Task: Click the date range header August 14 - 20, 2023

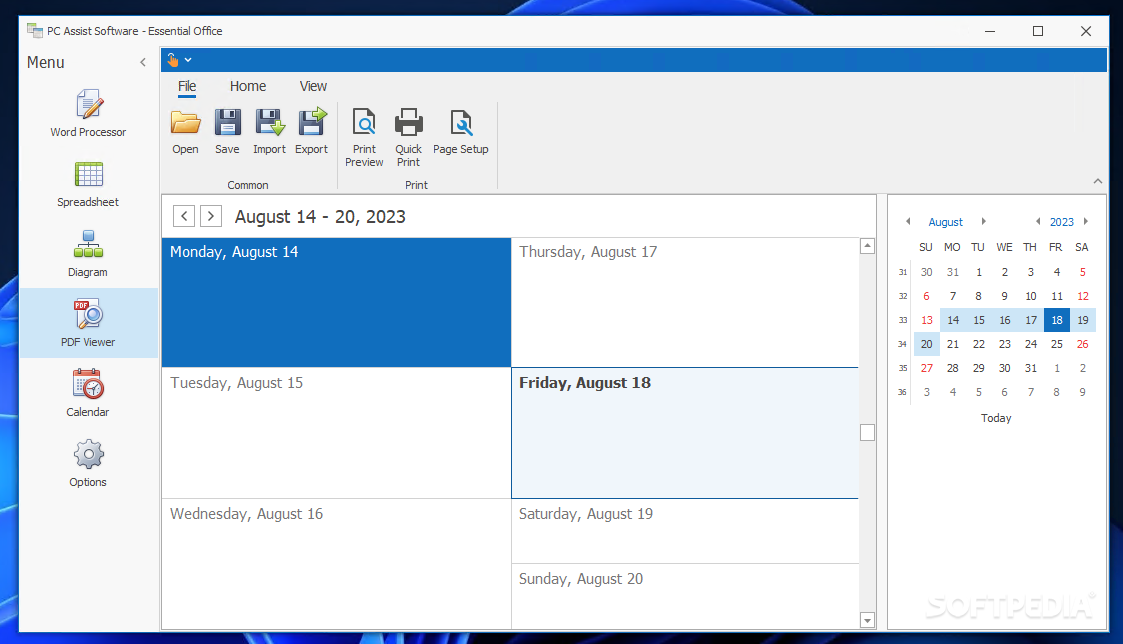Action: pos(320,216)
